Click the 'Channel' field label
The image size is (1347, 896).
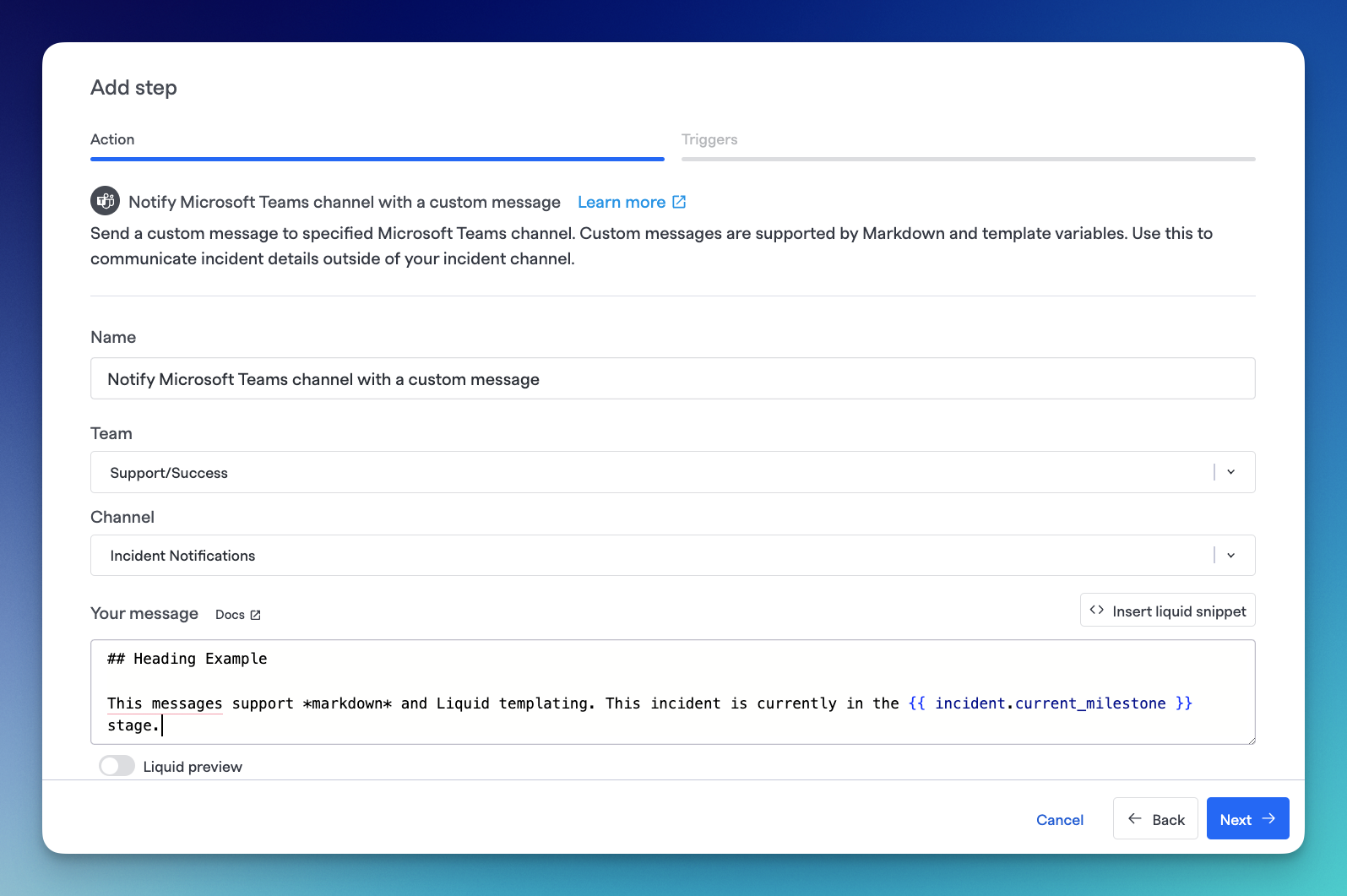click(x=122, y=517)
